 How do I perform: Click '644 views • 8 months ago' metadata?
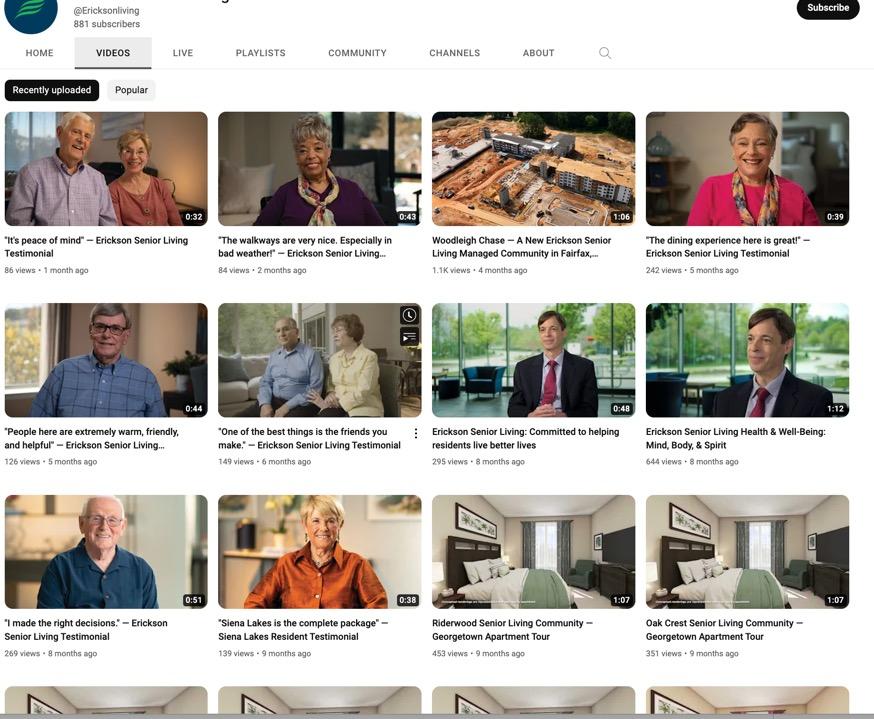coord(692,461)
